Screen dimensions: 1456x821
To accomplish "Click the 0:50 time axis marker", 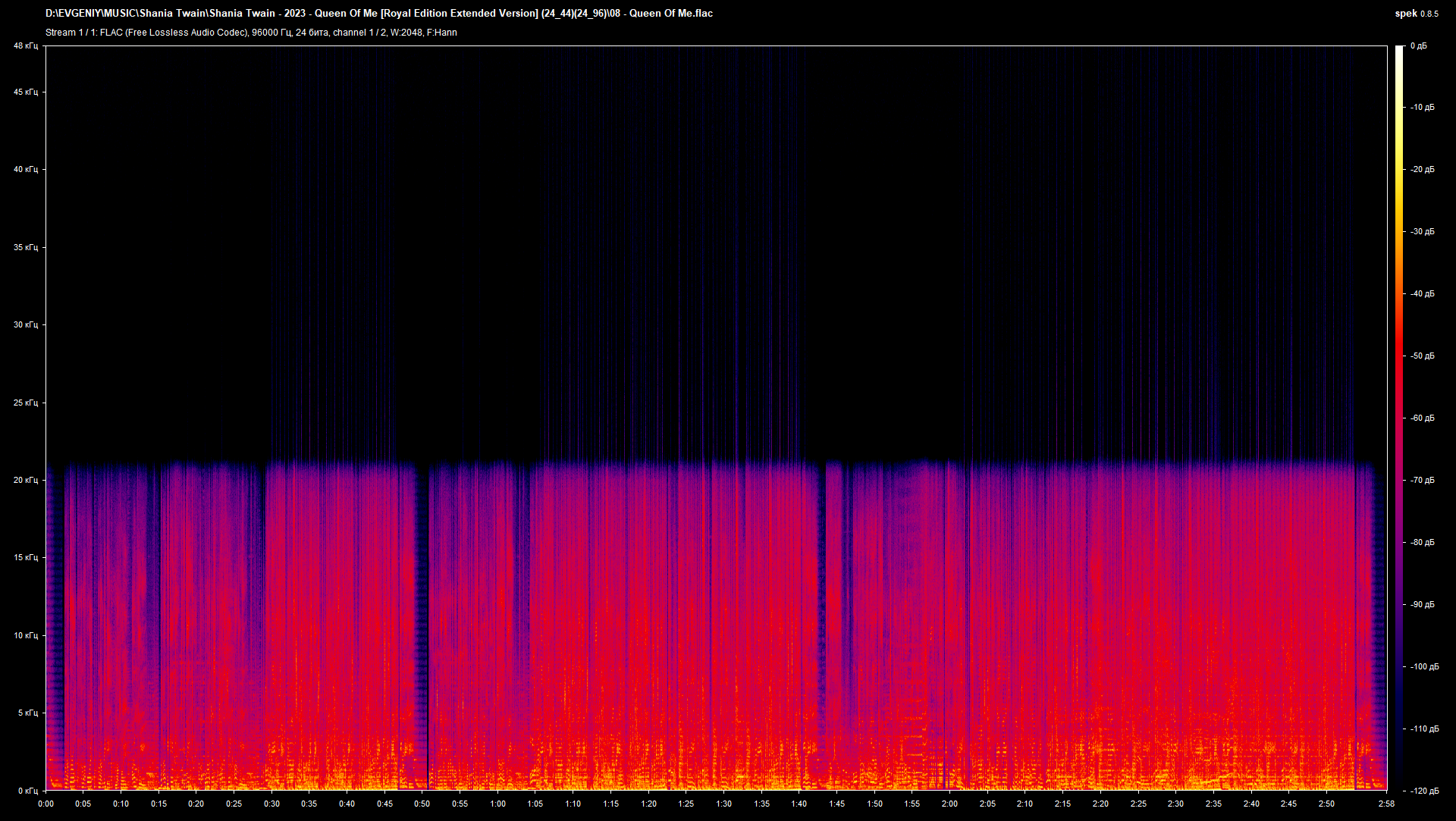I will [422, 804].
